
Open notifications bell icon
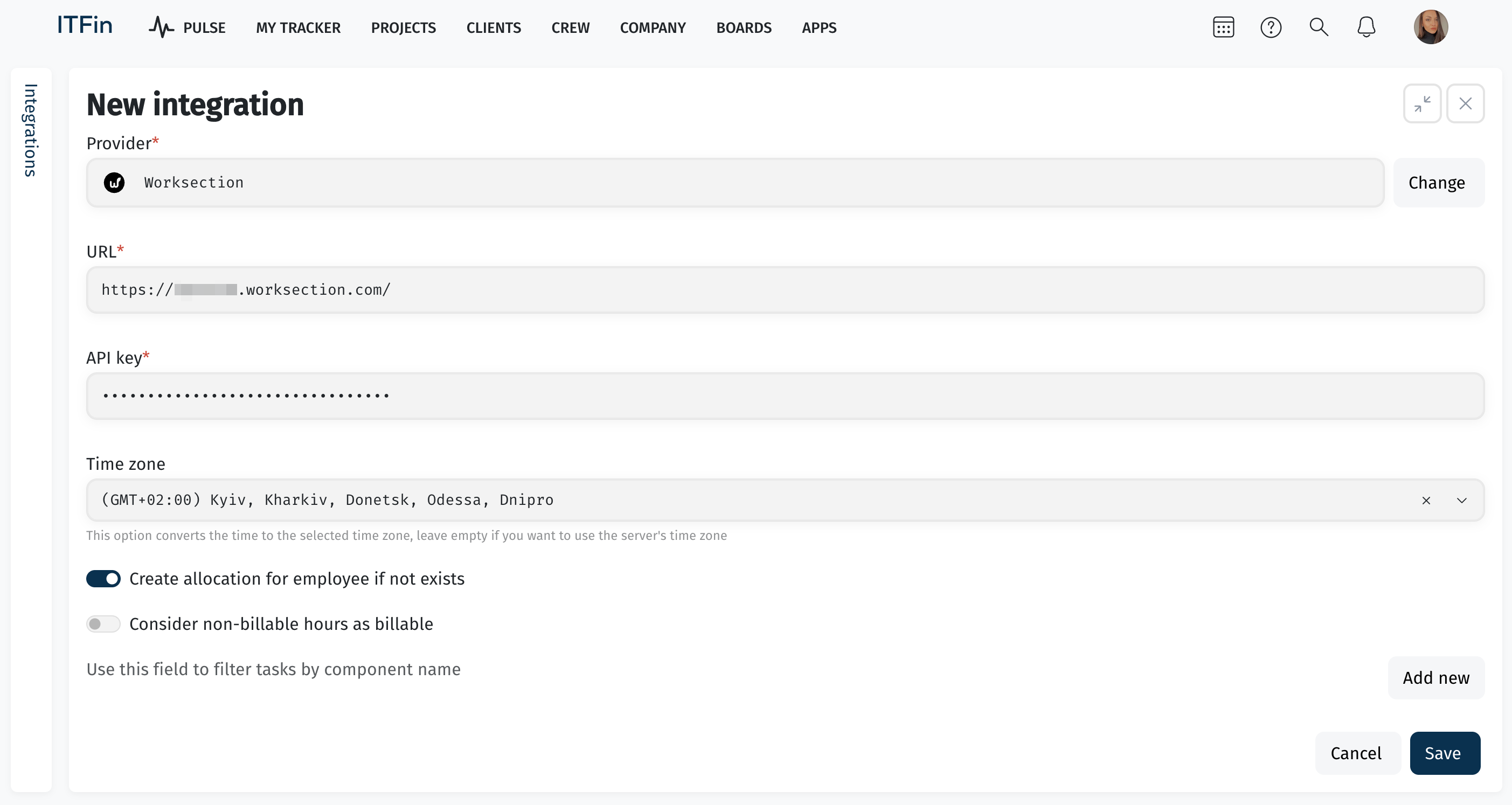(x=1367, y=27)
